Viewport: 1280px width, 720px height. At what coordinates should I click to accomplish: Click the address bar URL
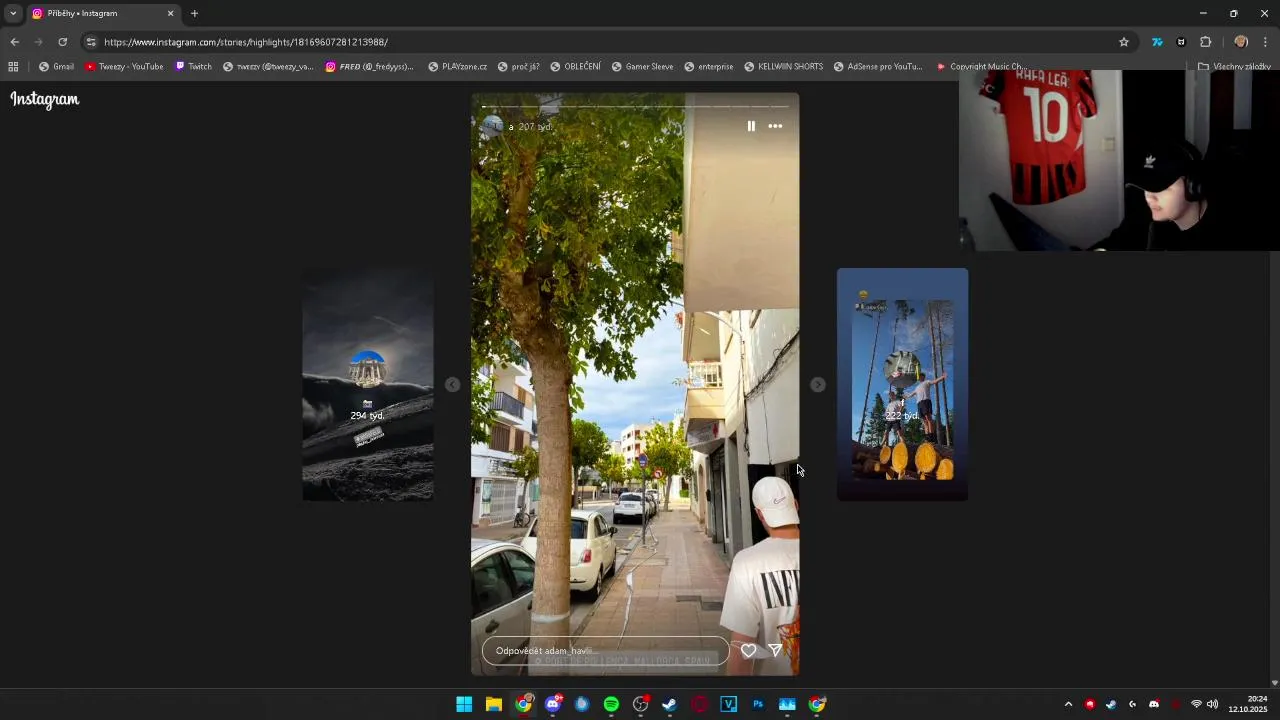[x=246, y=42]
